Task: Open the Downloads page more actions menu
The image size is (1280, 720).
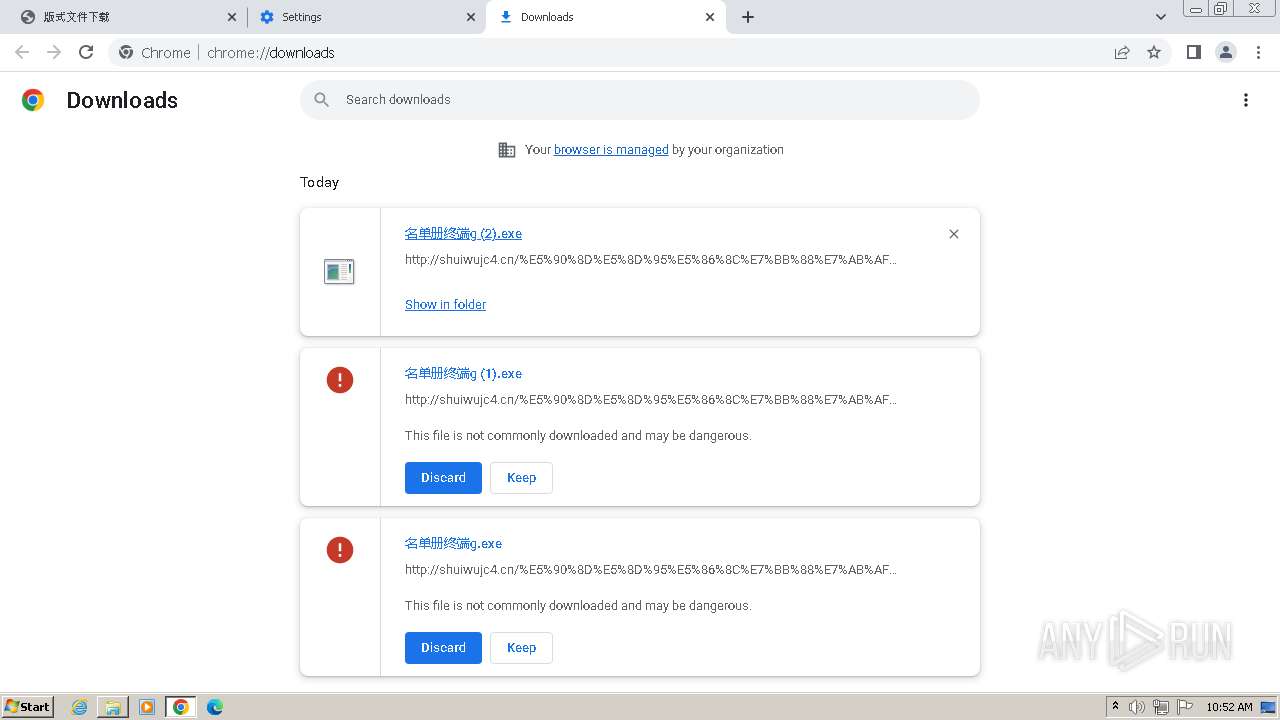Action: [x=1246, y=100]
